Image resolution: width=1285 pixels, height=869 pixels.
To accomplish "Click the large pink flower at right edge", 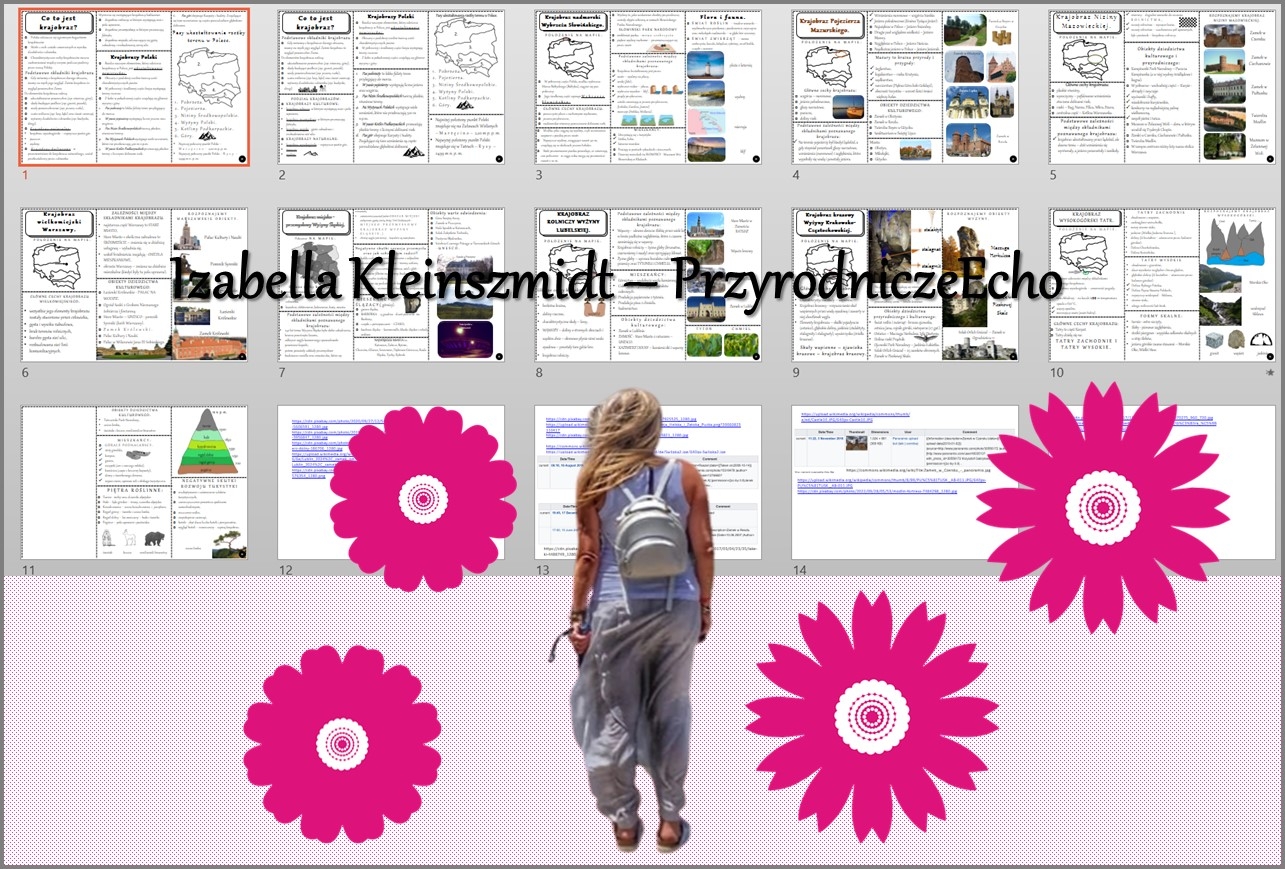I will coord(1108,507).
